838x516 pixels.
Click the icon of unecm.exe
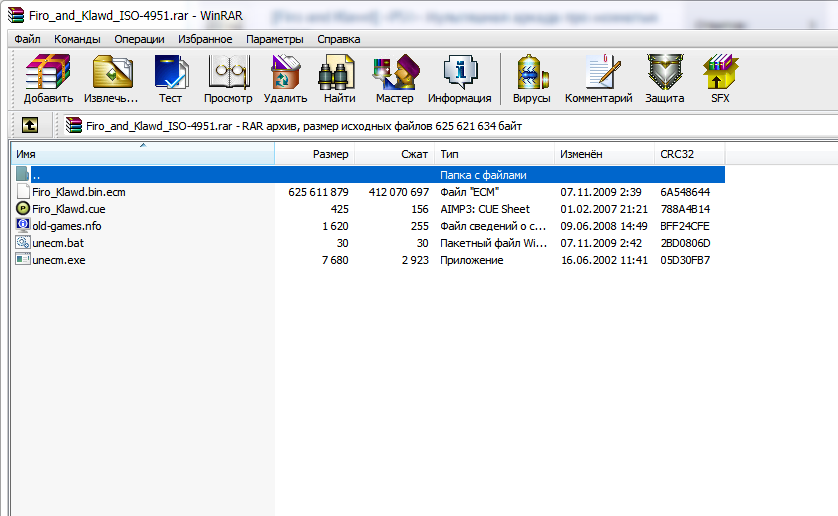[x=22, y=259]
